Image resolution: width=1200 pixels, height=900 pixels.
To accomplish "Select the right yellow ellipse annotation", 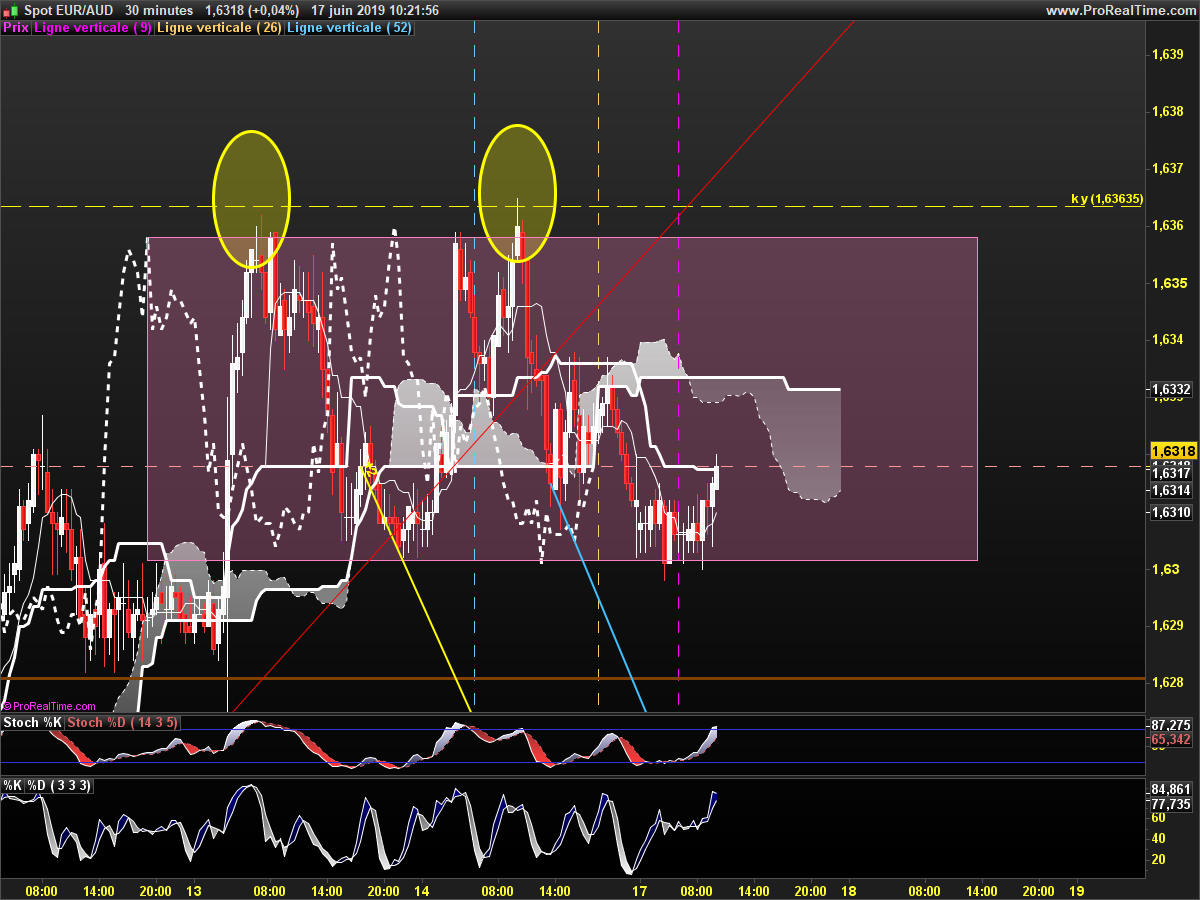I will tap(517, 193).
